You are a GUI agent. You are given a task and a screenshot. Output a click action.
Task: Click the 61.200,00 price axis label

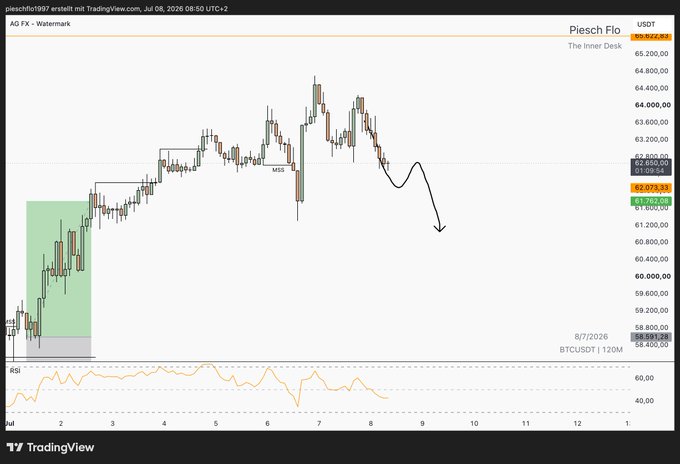(651, 225)
